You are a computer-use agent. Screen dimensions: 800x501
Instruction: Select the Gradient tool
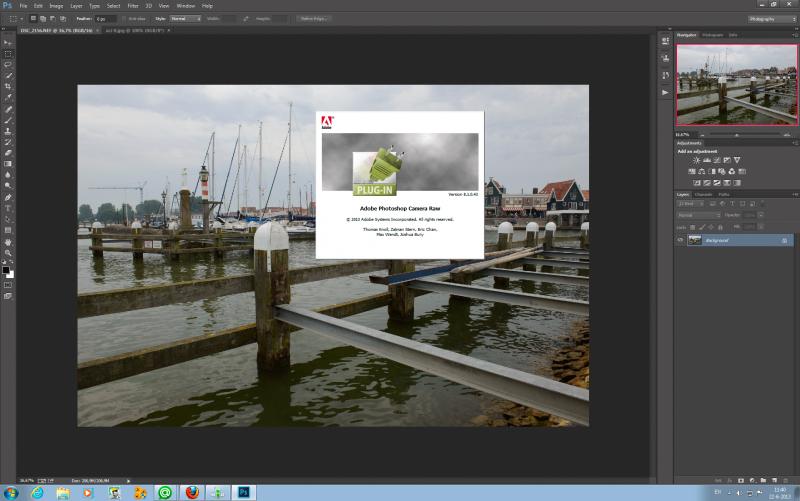coord(8,164)
